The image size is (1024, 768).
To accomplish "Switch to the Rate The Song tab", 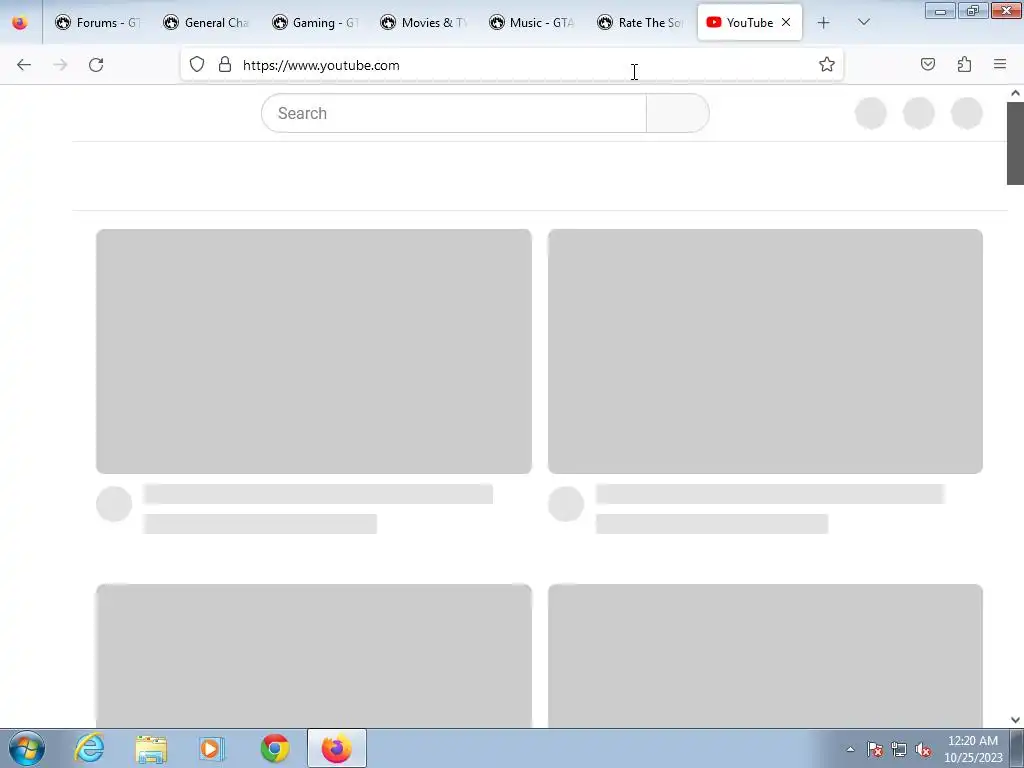I will click(641, 23).
